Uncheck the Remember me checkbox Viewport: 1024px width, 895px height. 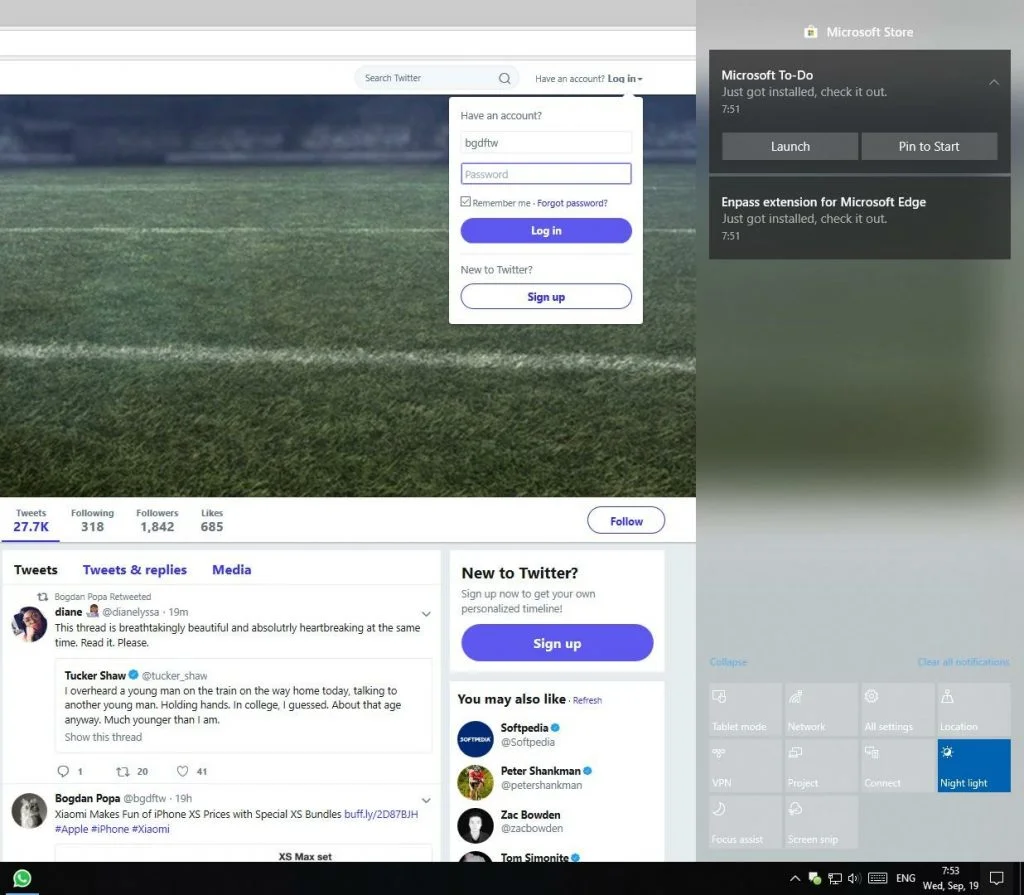[x=466, y=202]
